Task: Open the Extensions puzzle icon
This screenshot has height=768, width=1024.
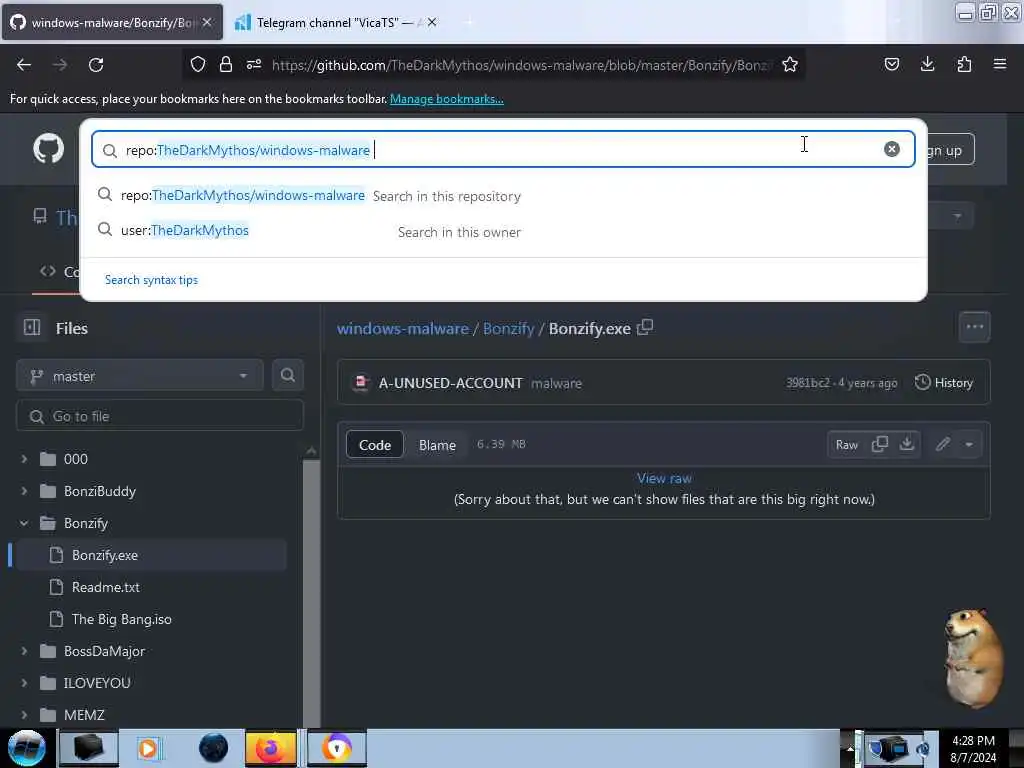Action: [x=964, y=64]
